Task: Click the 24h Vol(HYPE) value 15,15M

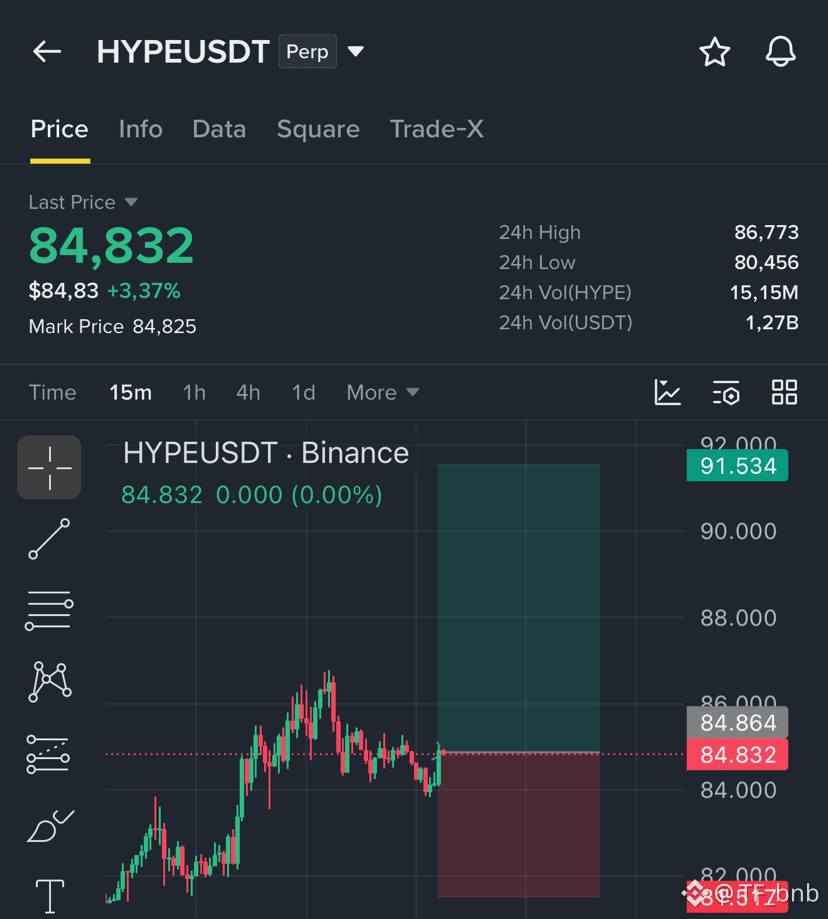Action: (764, 292)
